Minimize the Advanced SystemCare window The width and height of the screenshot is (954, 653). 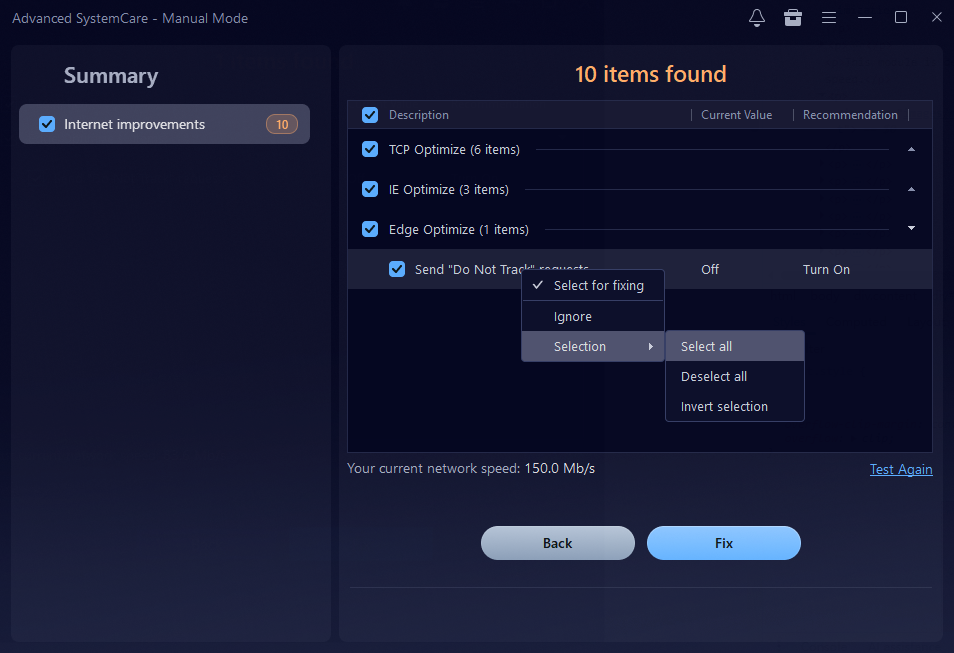[x=865, y=18]
